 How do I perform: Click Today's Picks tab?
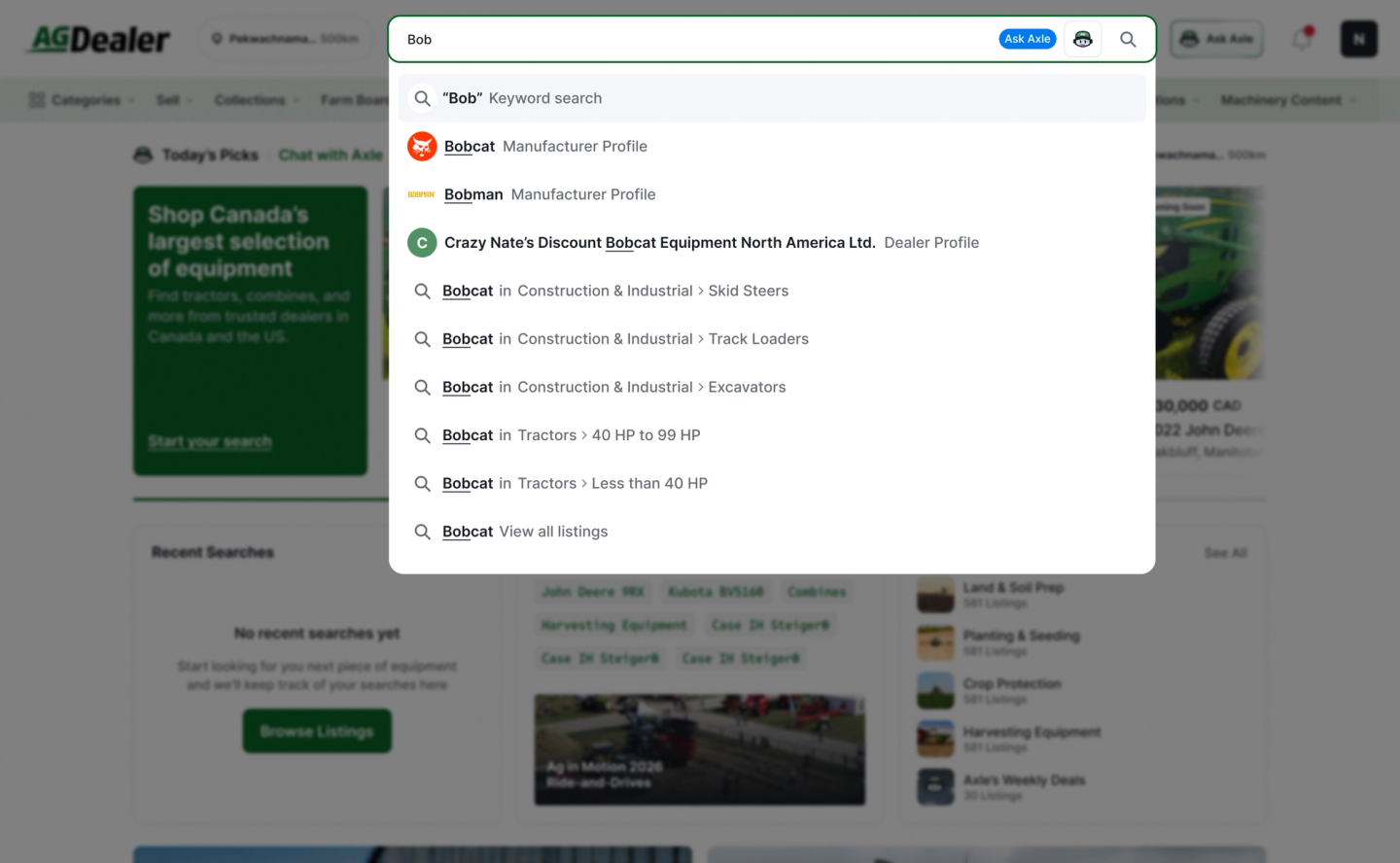coord(196,155)
